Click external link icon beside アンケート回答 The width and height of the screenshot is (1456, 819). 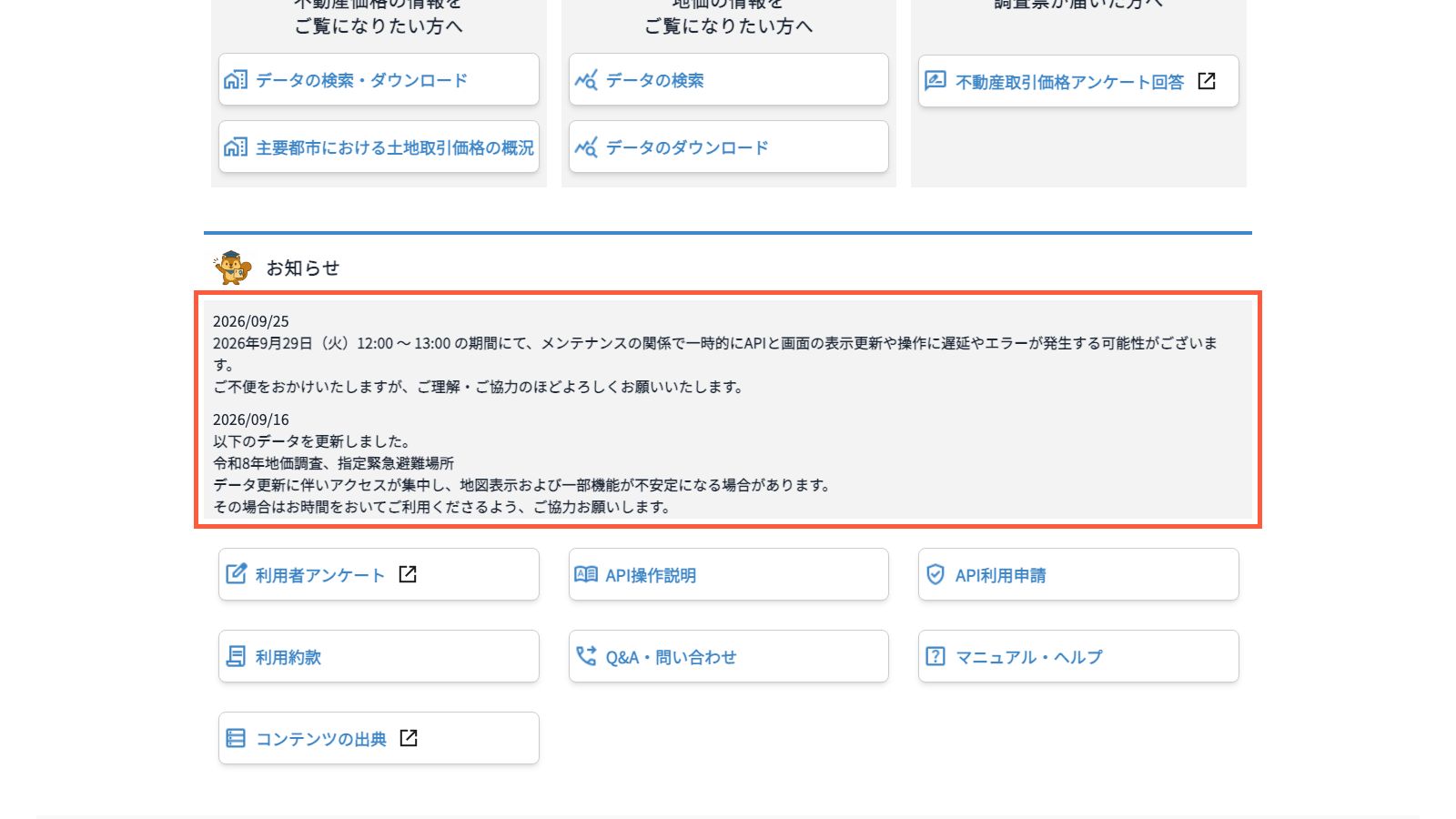pos(1207,81)
